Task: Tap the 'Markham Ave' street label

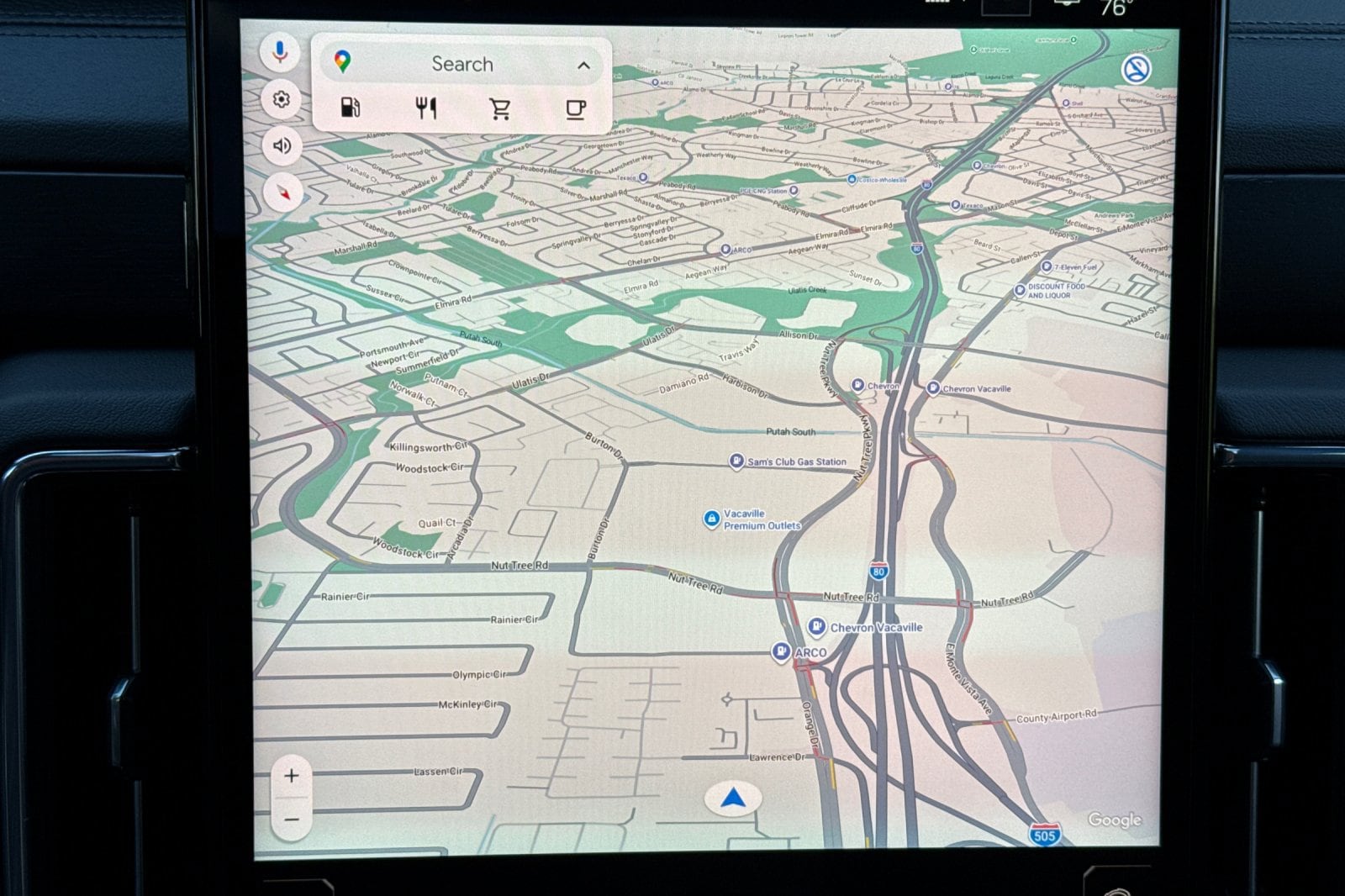Action: pos(1150,266)
